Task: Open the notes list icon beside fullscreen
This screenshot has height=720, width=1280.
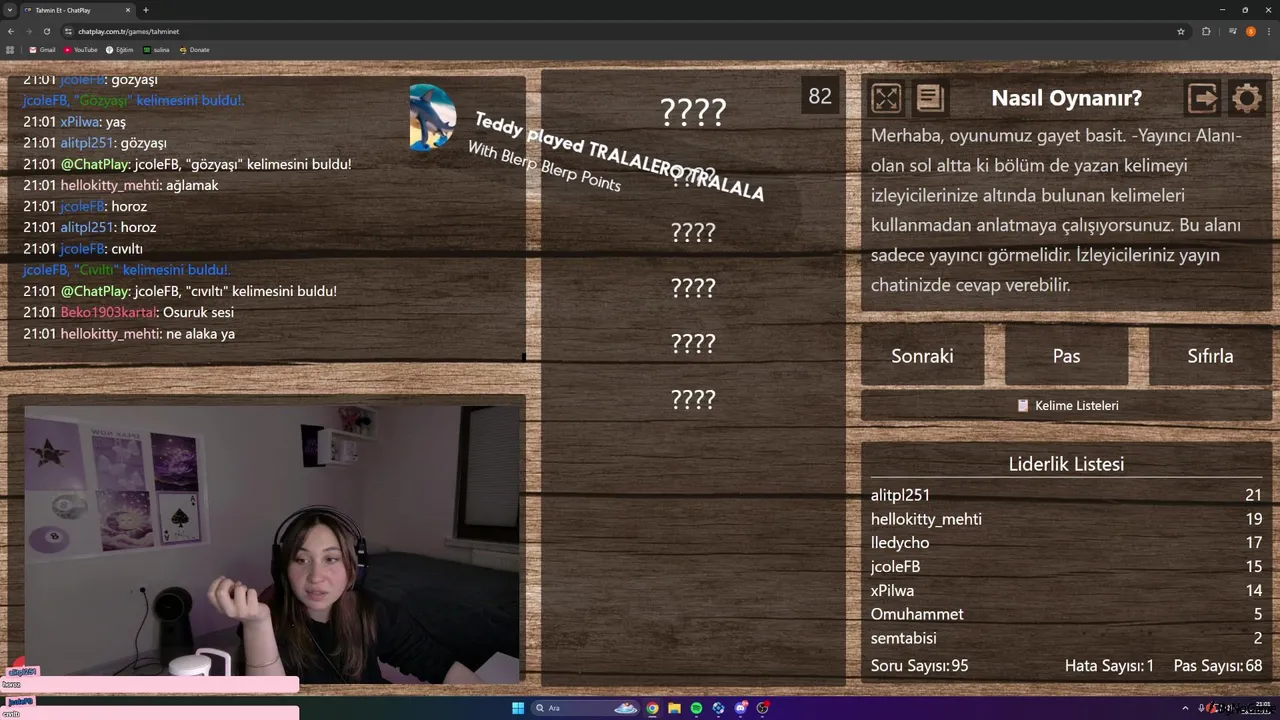Action: coord(930,98)
